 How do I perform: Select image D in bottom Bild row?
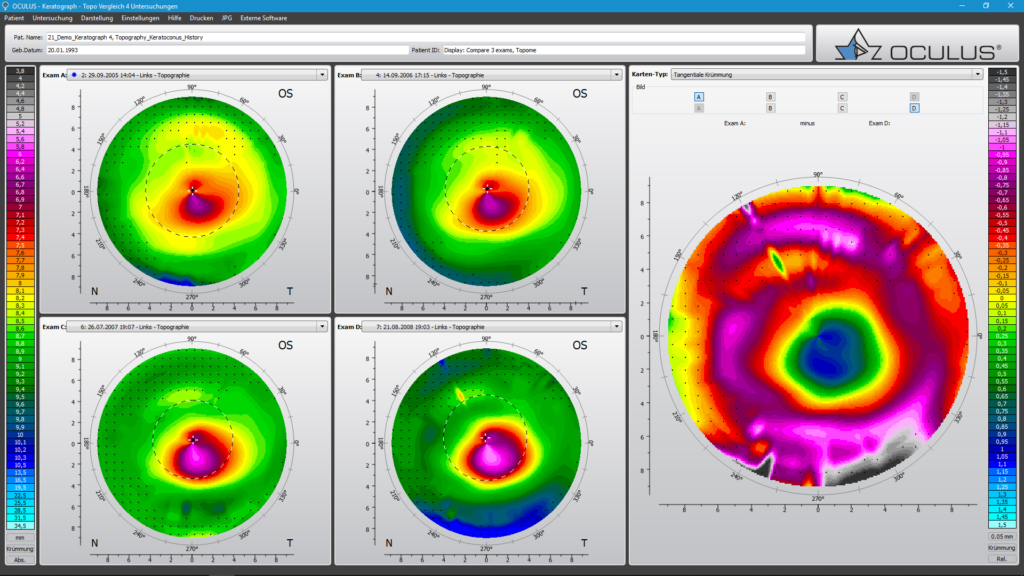(x=914, y=107)
